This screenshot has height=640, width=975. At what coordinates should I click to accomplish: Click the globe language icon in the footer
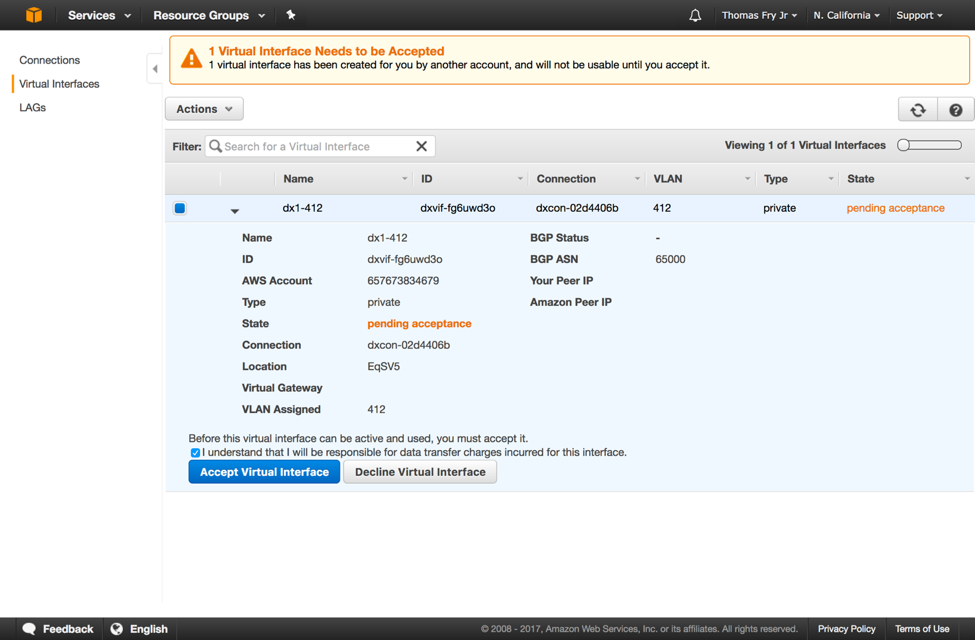117,629
